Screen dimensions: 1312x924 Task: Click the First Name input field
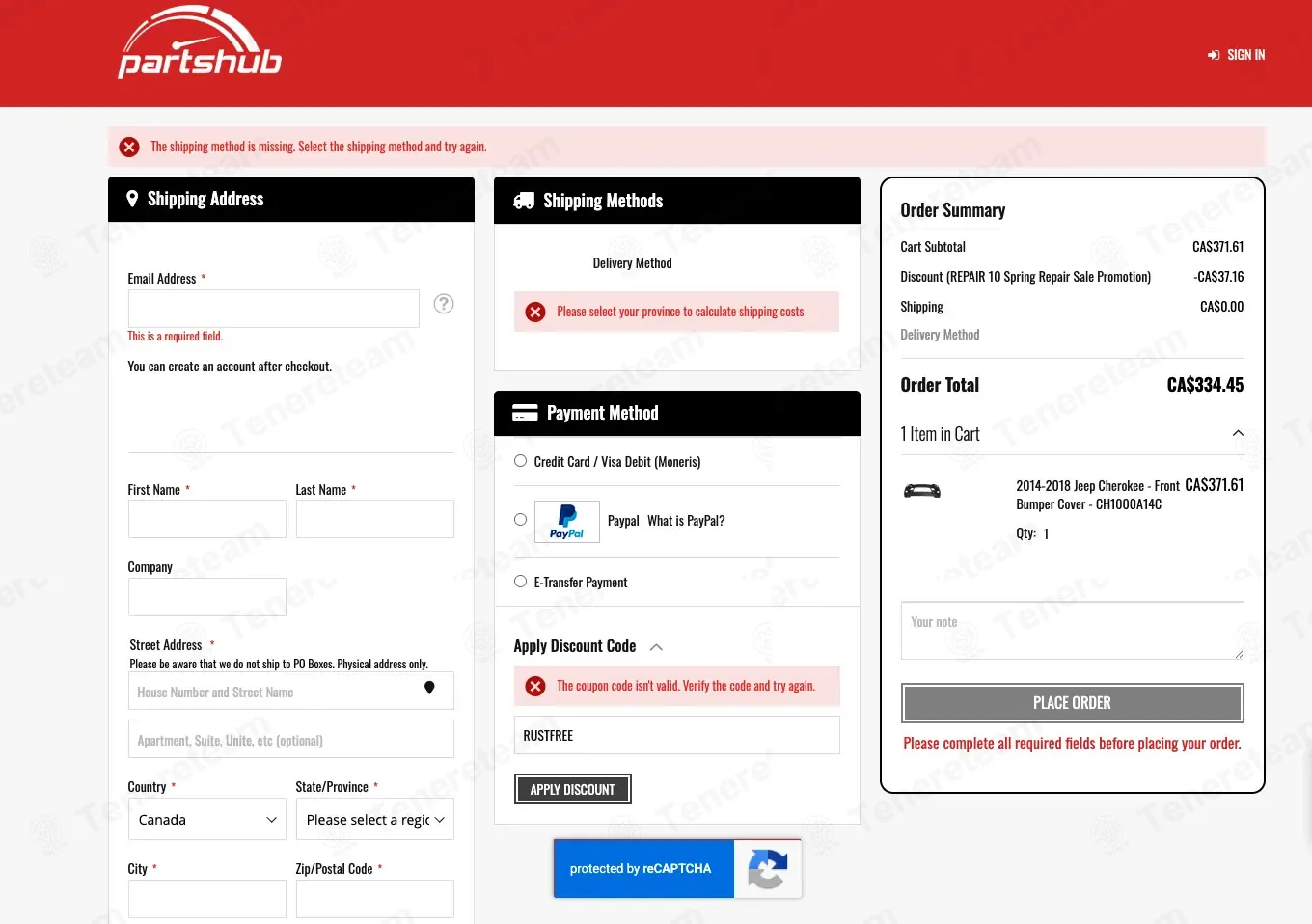[x=207, y=519]
